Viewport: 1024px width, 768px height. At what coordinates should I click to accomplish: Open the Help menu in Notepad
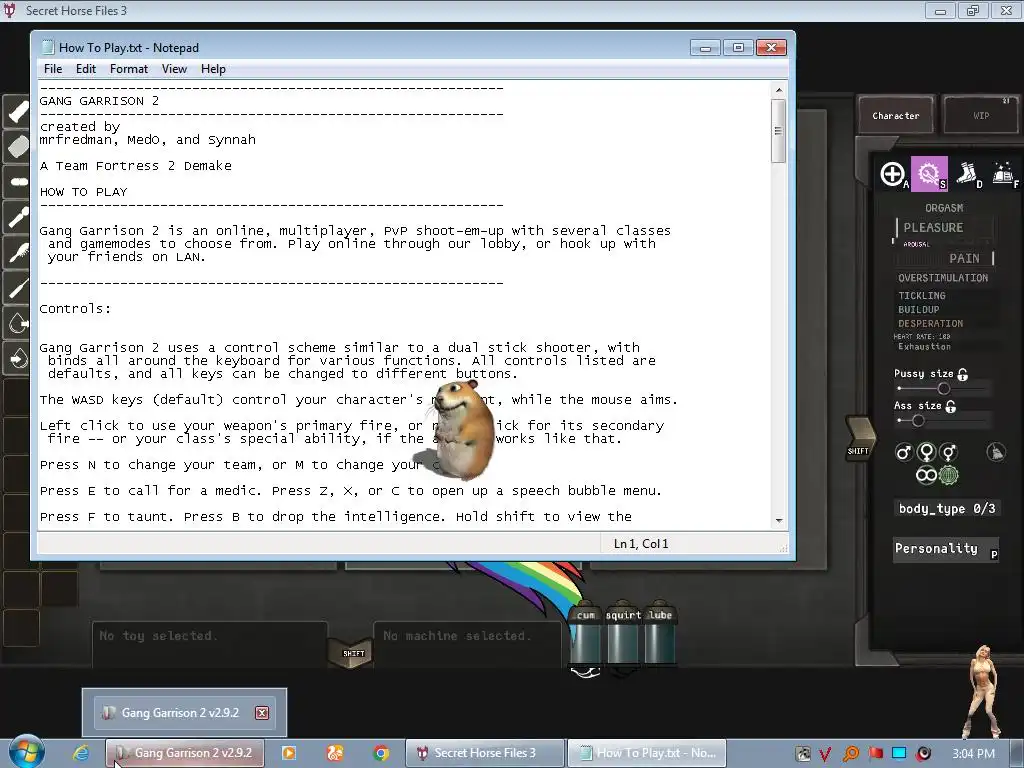(213, 69)
